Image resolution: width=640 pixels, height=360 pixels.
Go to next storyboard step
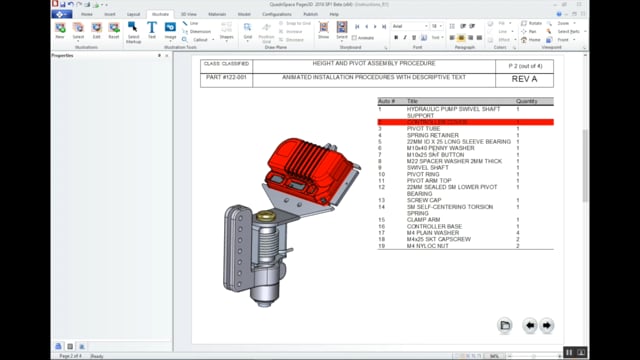[375, 27]
